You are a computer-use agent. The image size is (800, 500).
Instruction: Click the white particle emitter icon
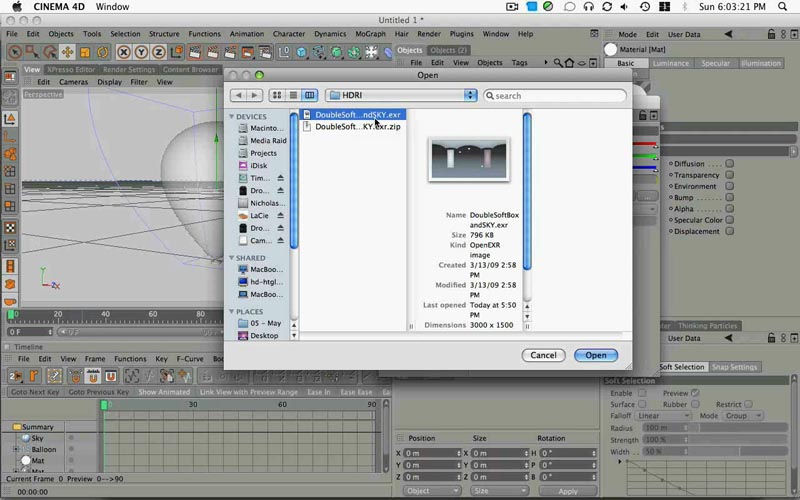pyautogui.click(x=371, y=52)
